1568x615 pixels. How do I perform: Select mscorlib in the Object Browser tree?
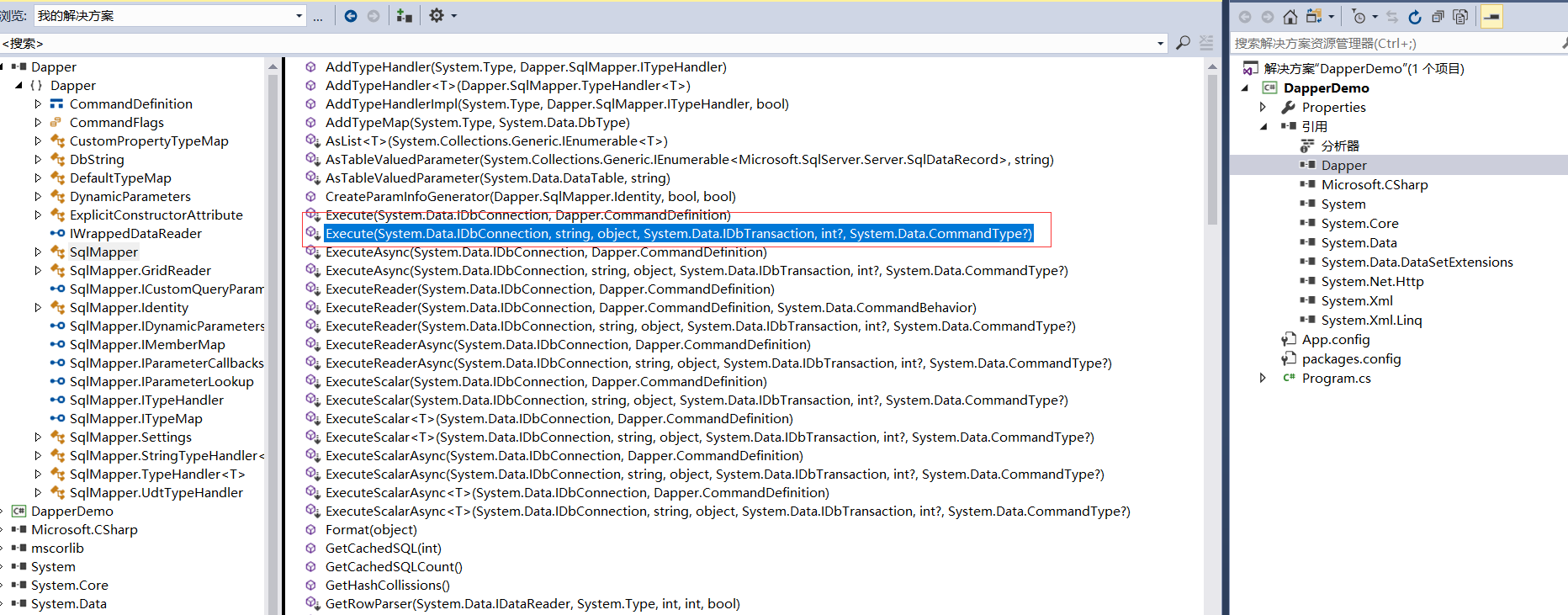[x=57, y=548]
